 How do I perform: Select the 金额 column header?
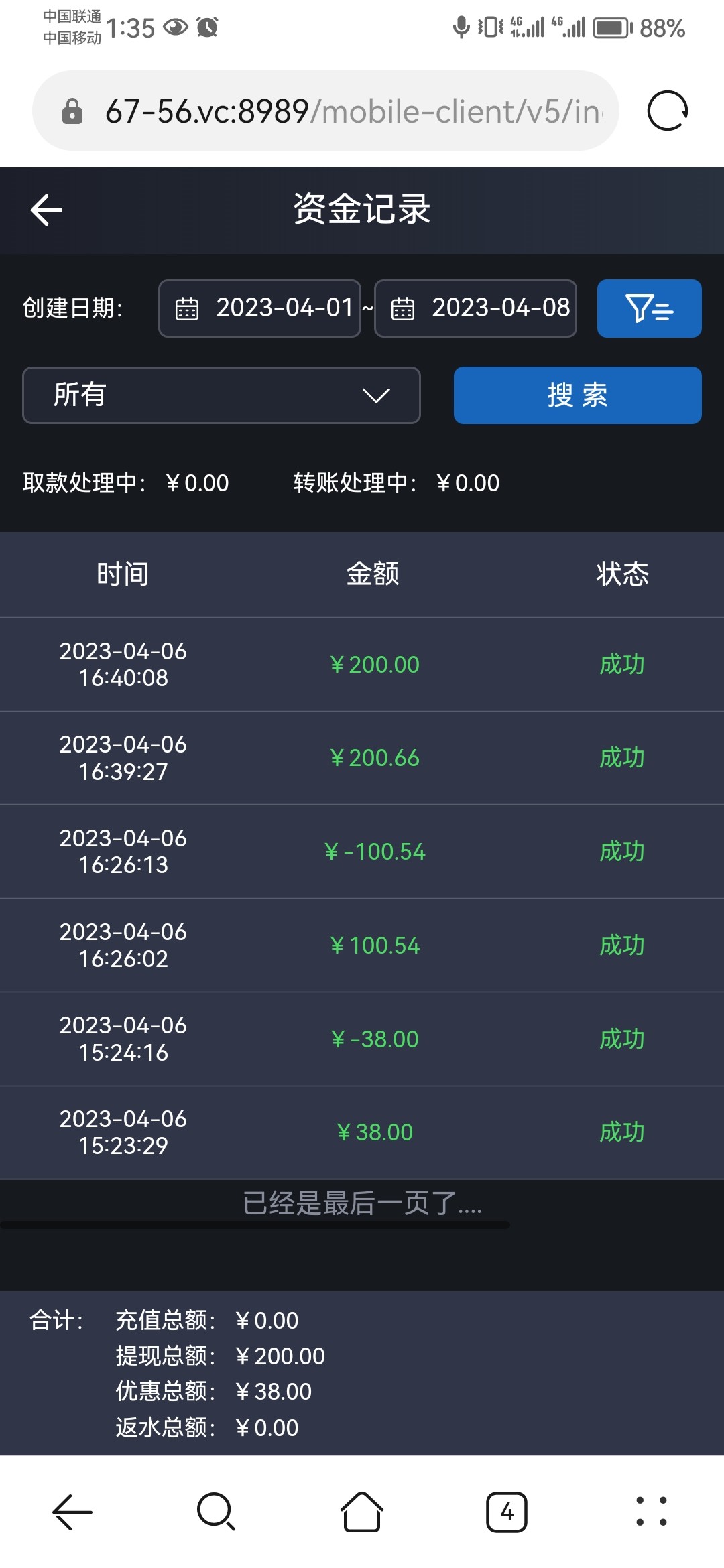(373, 574)
